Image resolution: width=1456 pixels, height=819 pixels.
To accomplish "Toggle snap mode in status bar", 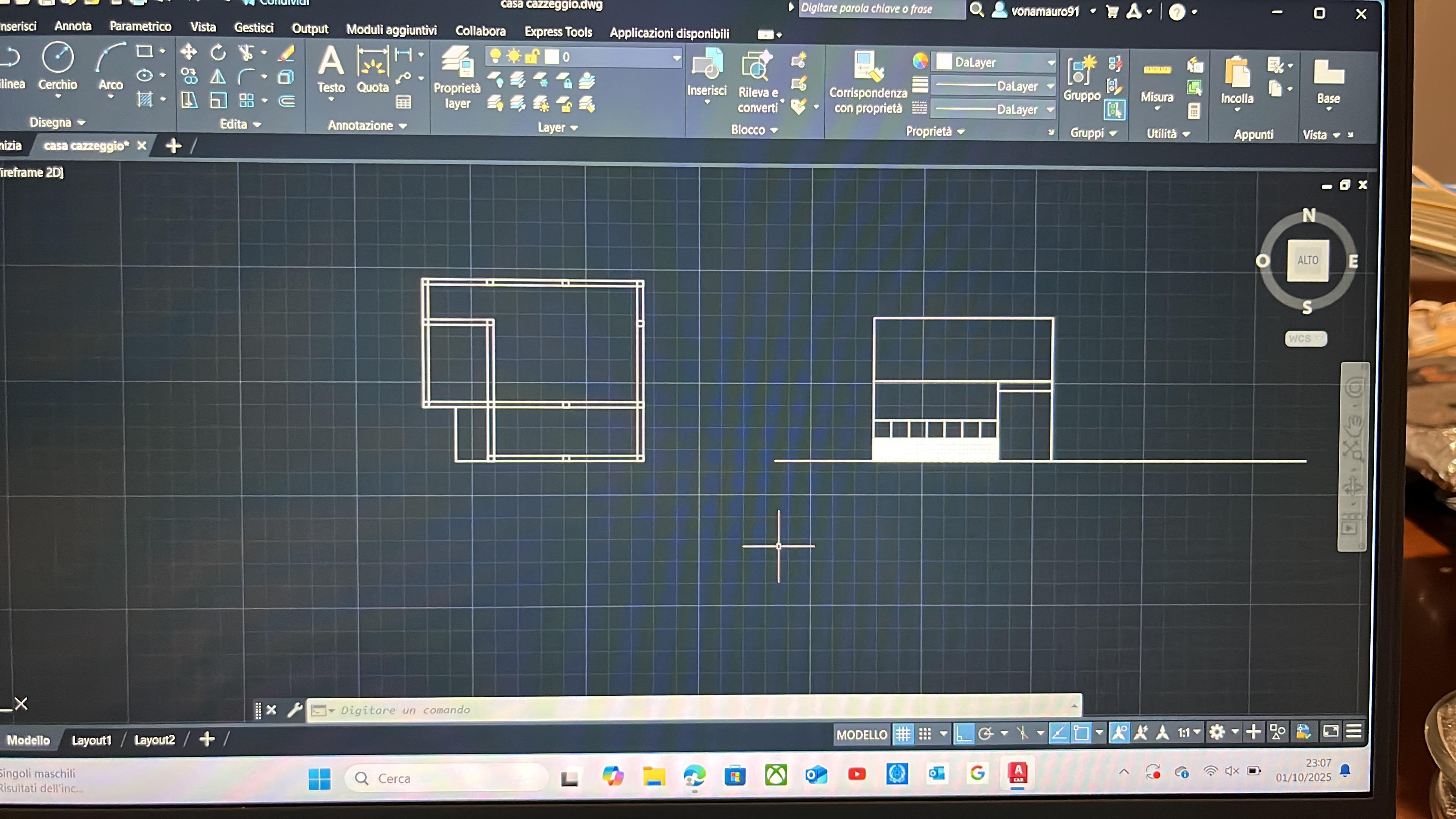I will pyautogui.click(x=925, y=734).
